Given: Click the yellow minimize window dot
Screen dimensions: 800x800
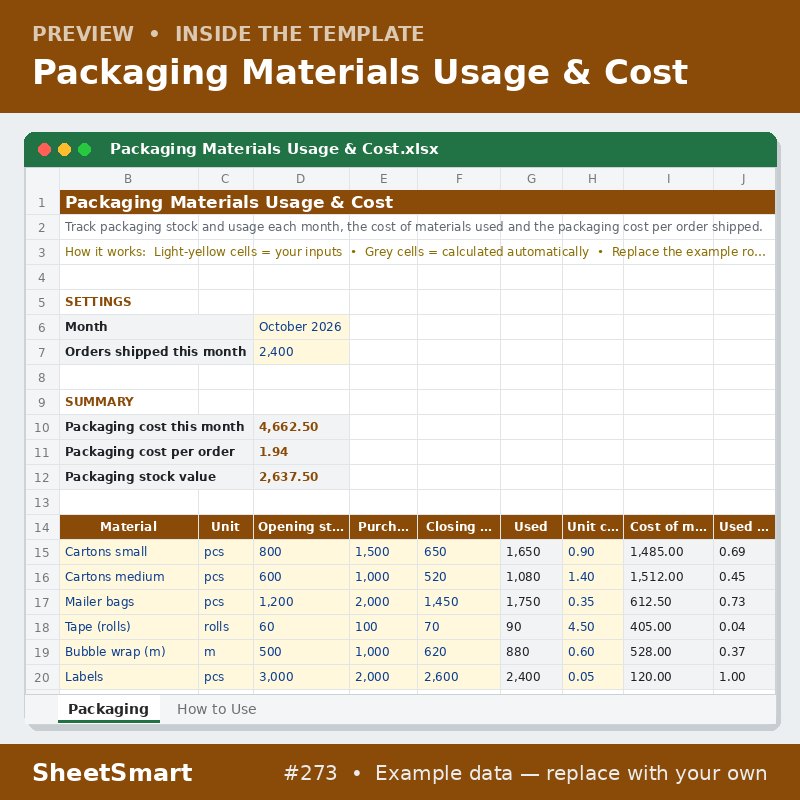Looking at the screenshot, I should 64,149.
